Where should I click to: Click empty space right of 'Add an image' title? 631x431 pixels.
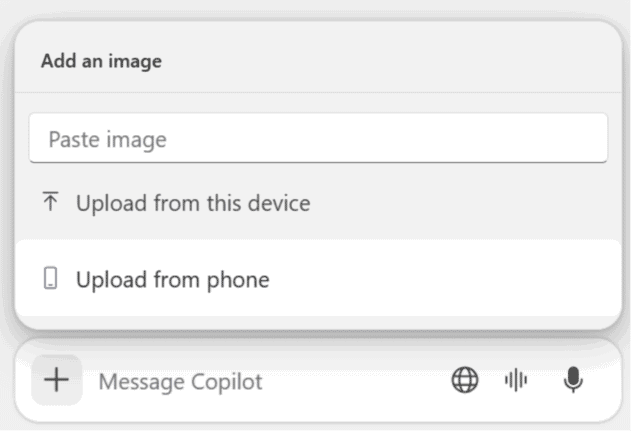tap(400, 61)
